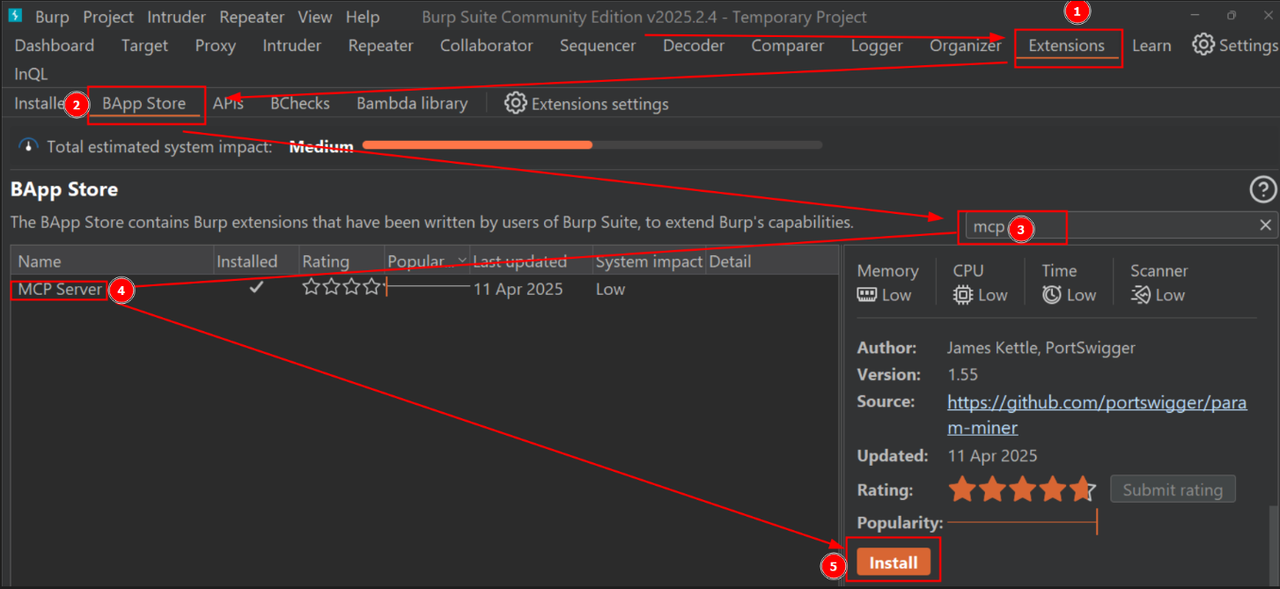Open the Extensions tab
The height and width of the screenshot is (589, 1280).
click(x=1066, y=46)
